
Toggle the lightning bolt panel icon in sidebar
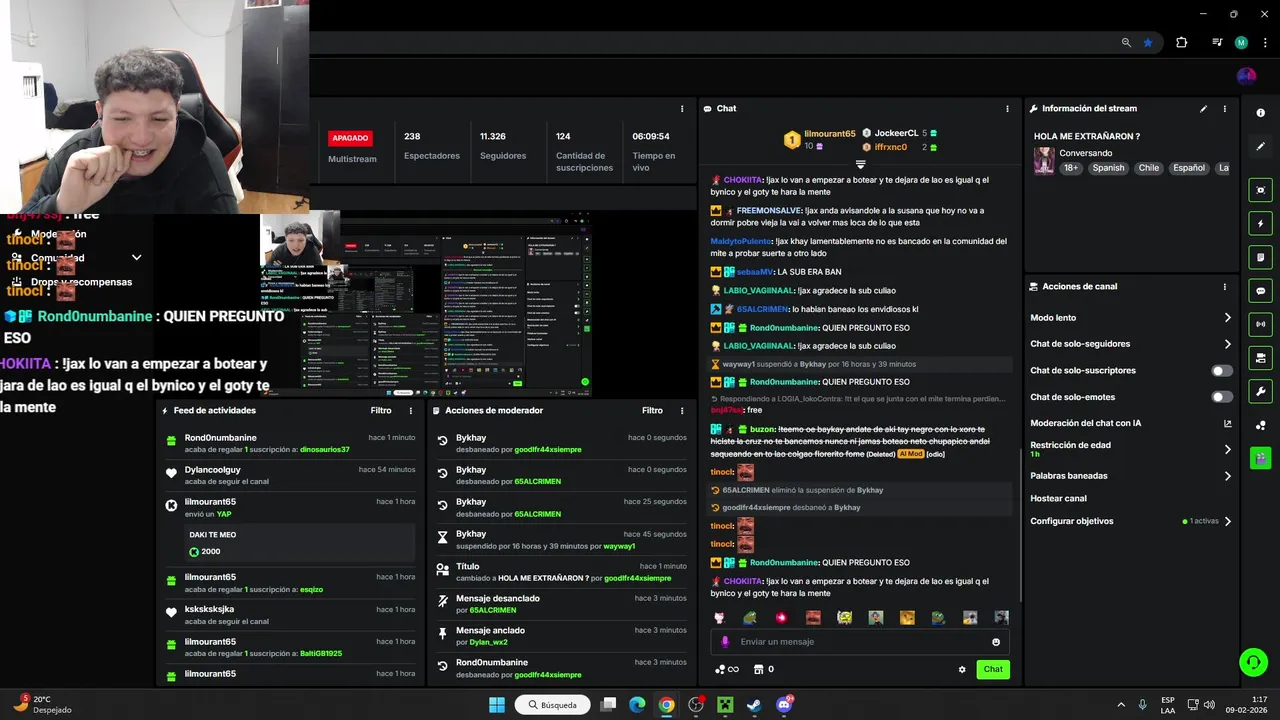[x=1260, y=223]
